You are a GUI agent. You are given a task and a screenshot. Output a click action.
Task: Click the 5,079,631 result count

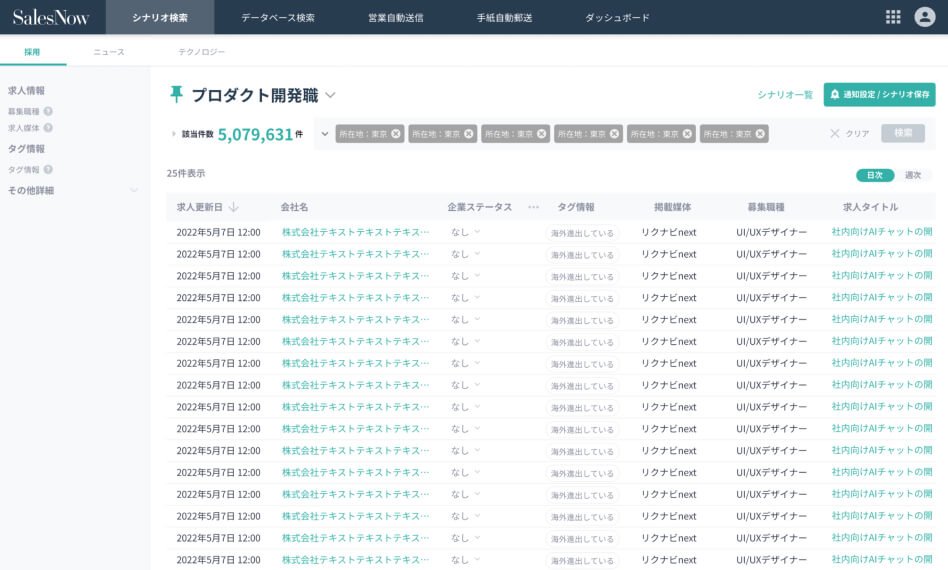click(x=255, y=134)
